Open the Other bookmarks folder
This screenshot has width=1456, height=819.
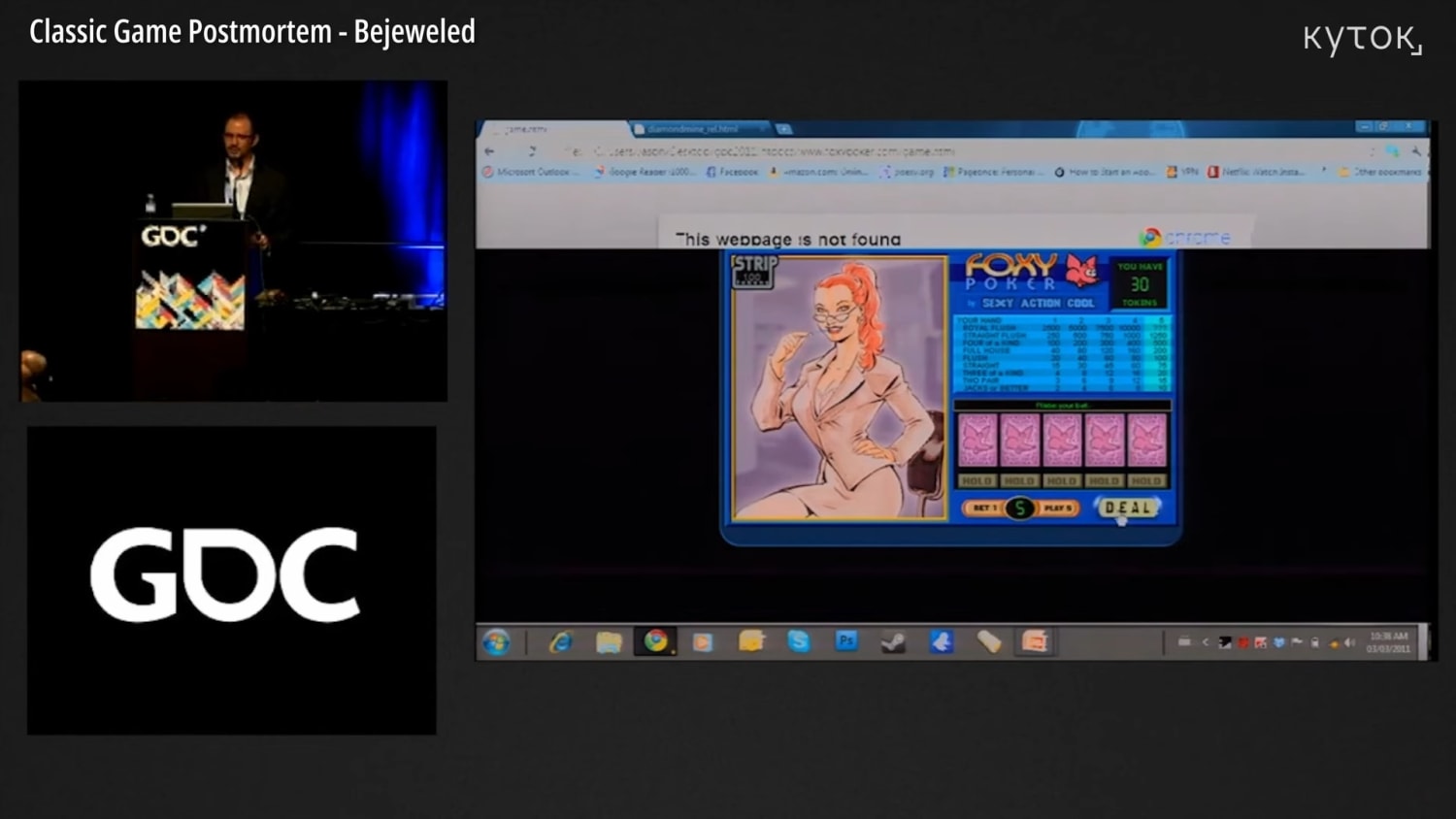pos(1380,172)
